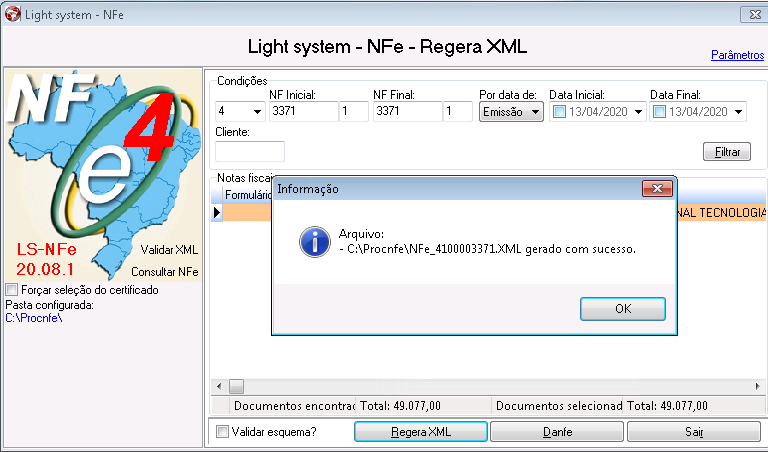Image resolution: width=768 pixels, height=452 pixels.
Task: Click the NF Inicial series field
Action: point(354,111)
